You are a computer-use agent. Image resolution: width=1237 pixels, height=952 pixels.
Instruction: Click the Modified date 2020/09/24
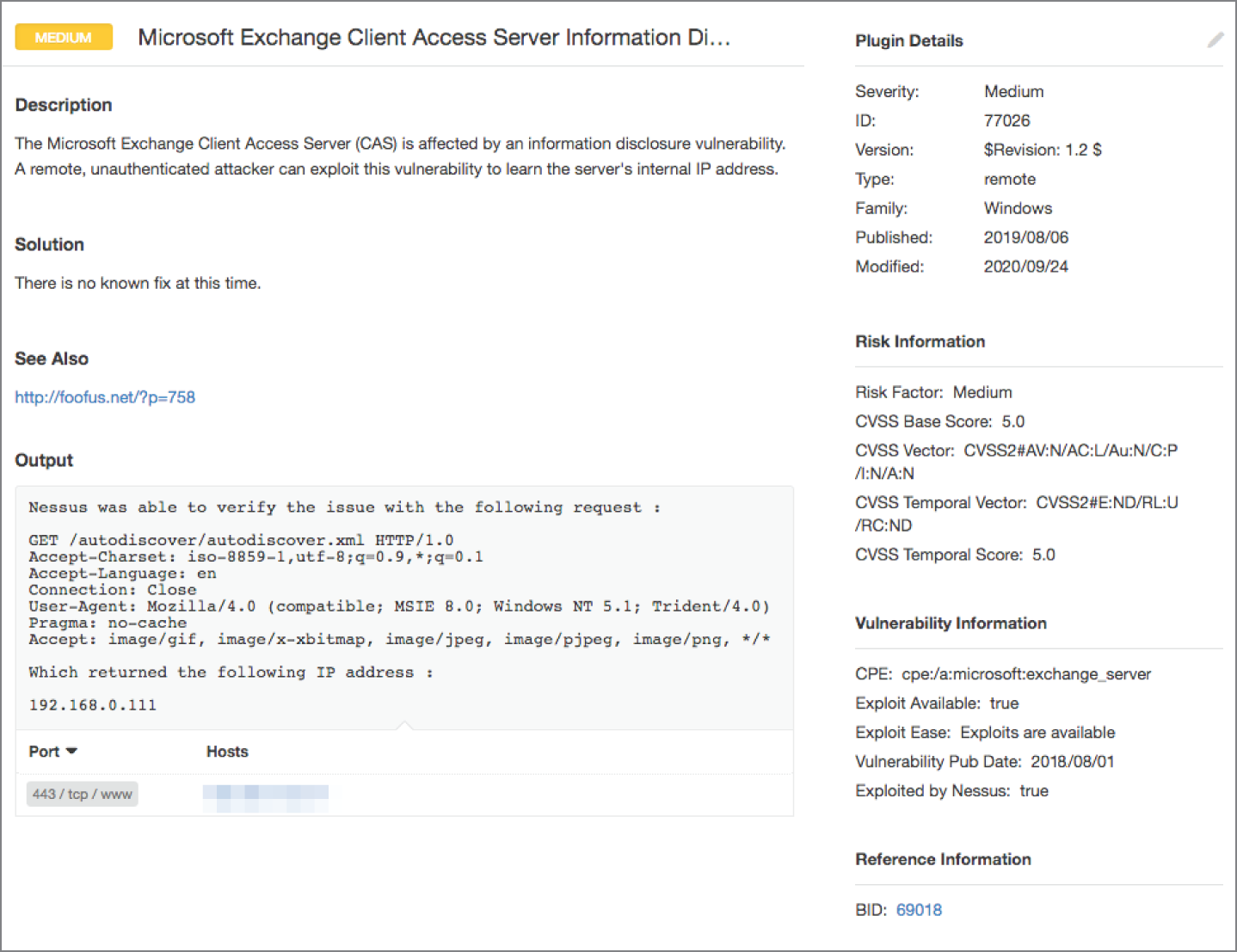pos(1026,267)
